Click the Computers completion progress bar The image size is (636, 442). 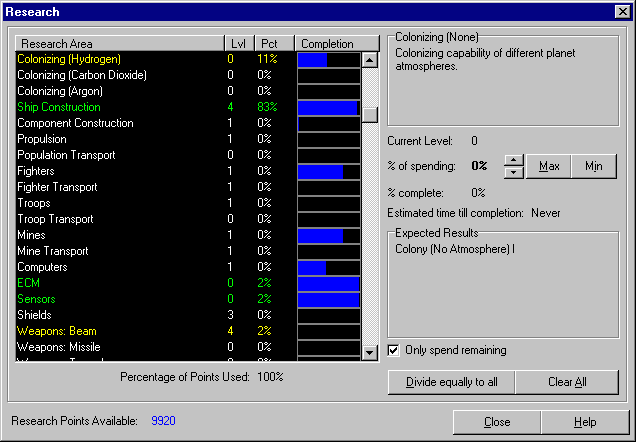coord(329,268)
